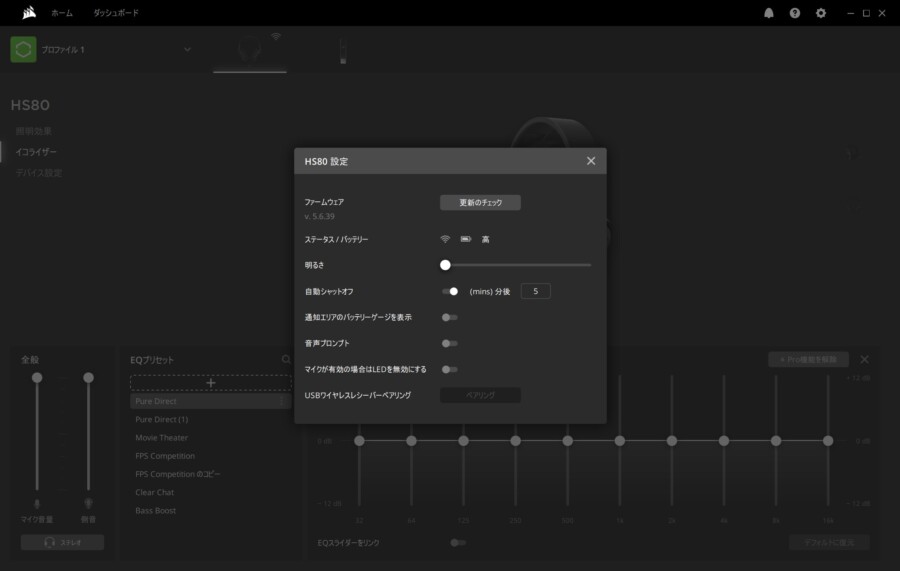Image resolution: width=900 pixels, height=571 pixels.
Task: Open the ホーム menu
Action: pos(61,13)
